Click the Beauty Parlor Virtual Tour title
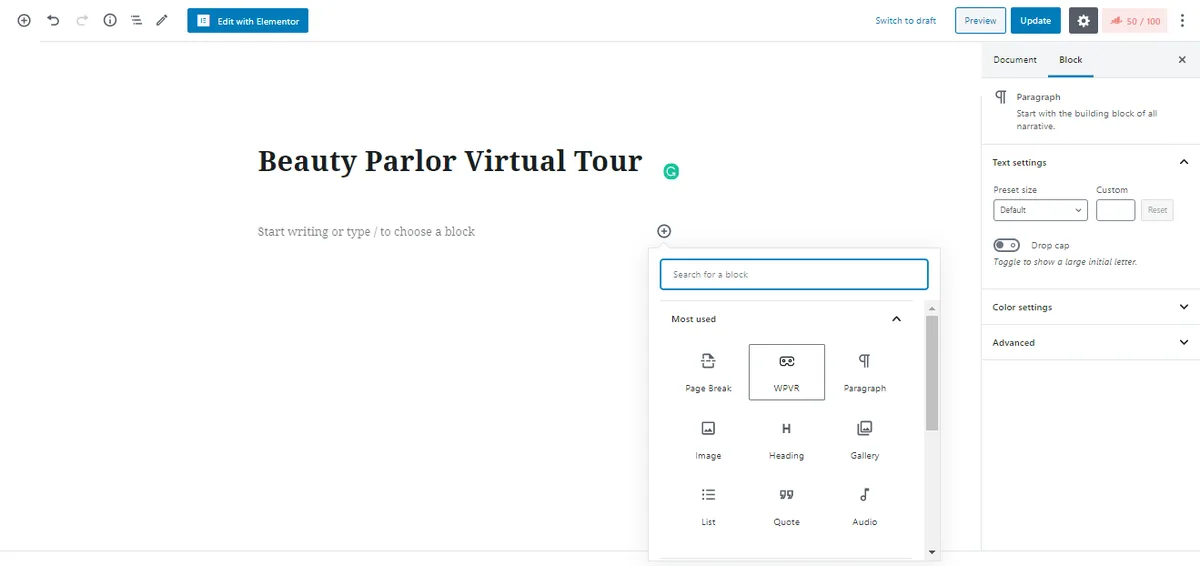 [x=450, y=162]
